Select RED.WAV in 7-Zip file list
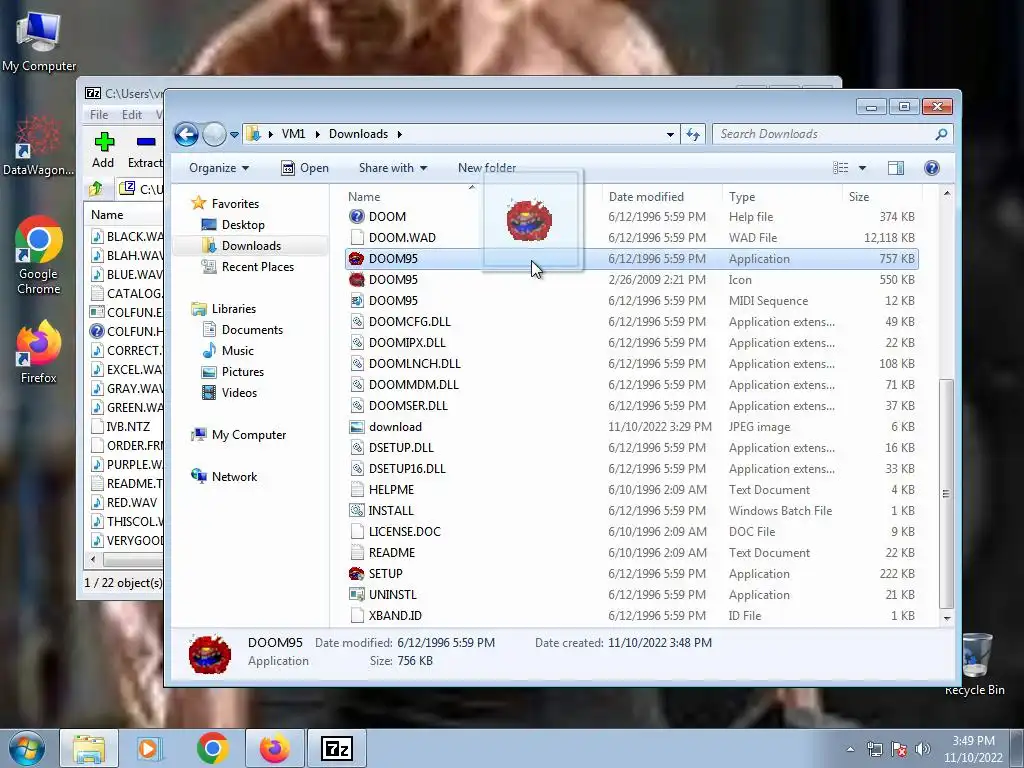This screenshot has width=1024, height=768. point(131,503)
